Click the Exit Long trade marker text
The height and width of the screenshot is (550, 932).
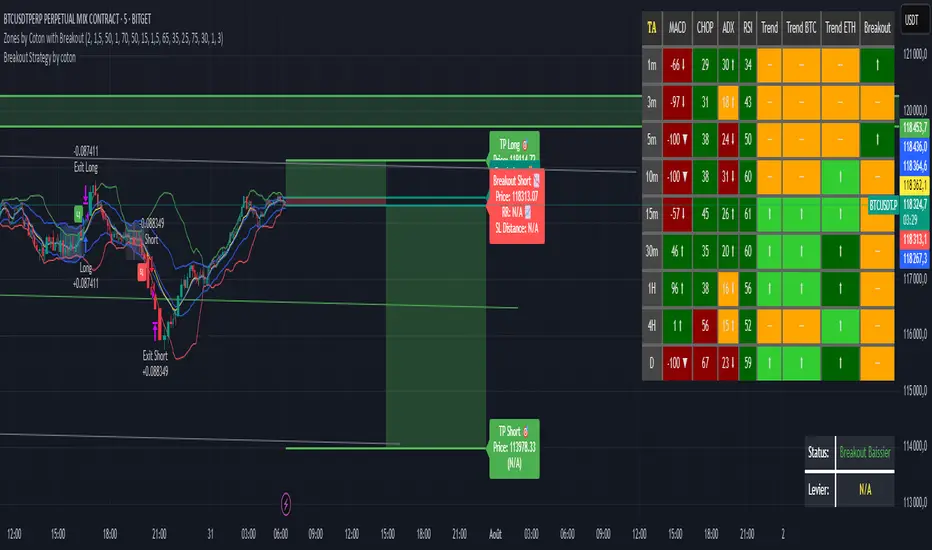click(x=86, y=168)
